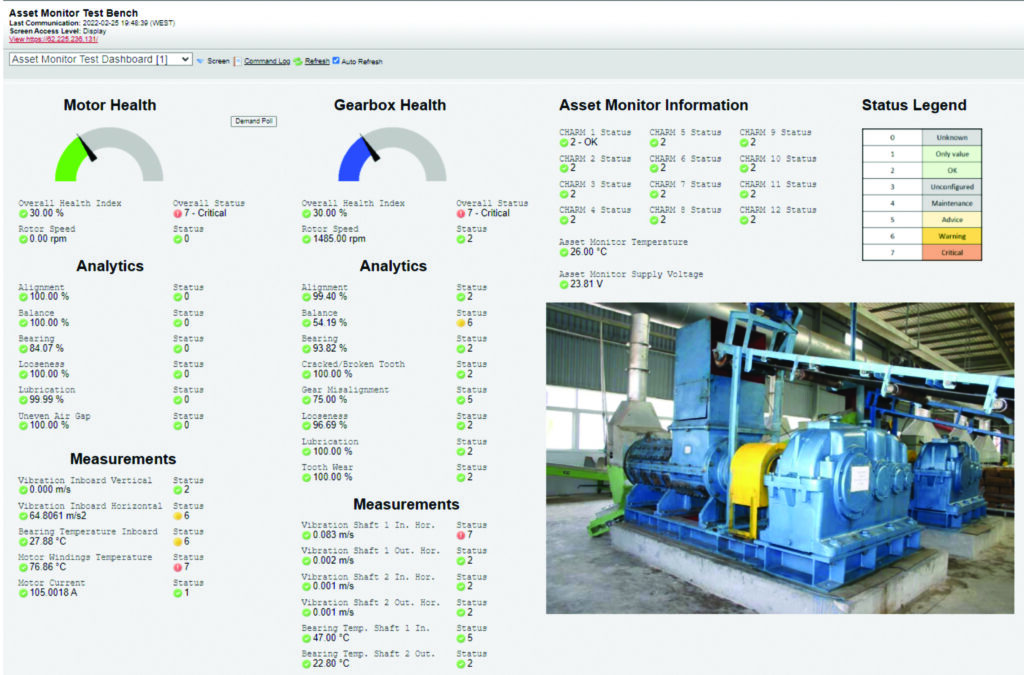Click the orange Warning legend swatch
1024x675 pixels.
coord(951,238)
